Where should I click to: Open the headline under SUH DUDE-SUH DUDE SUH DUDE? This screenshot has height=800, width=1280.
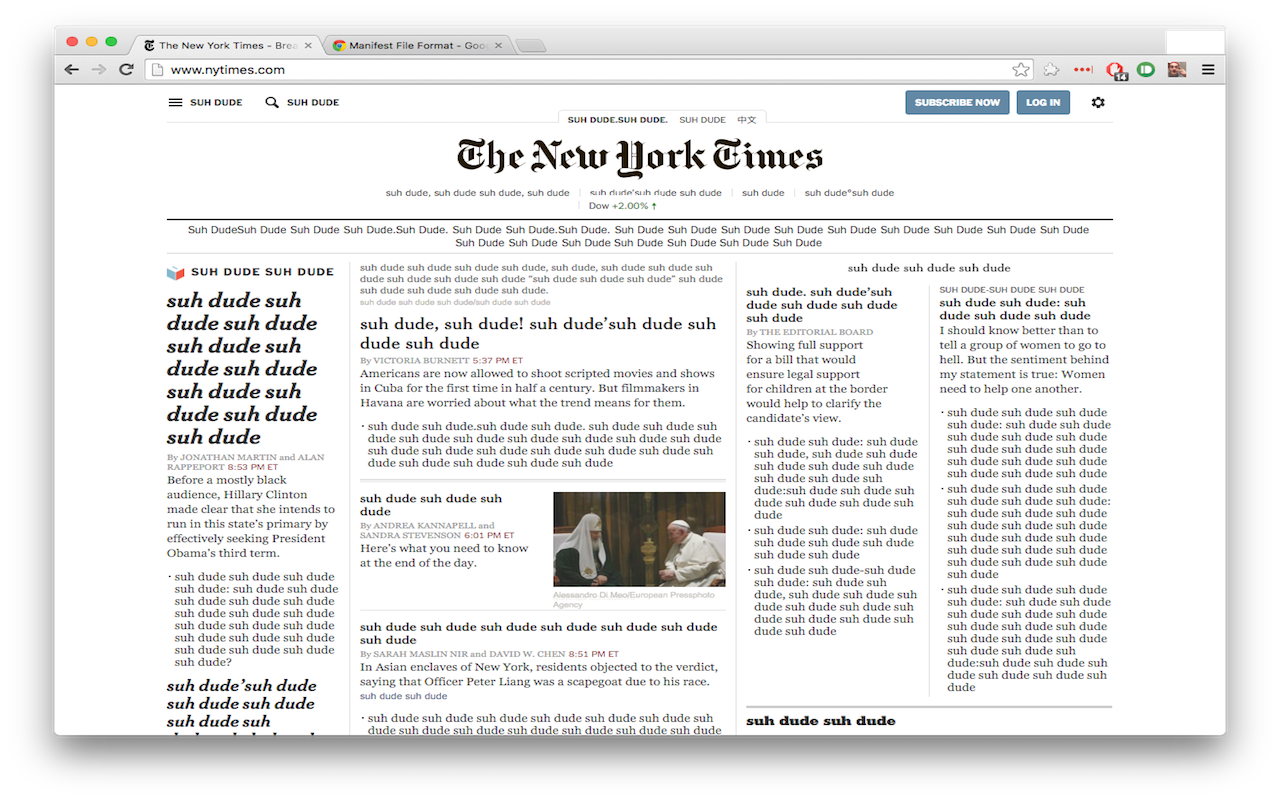1012,309
